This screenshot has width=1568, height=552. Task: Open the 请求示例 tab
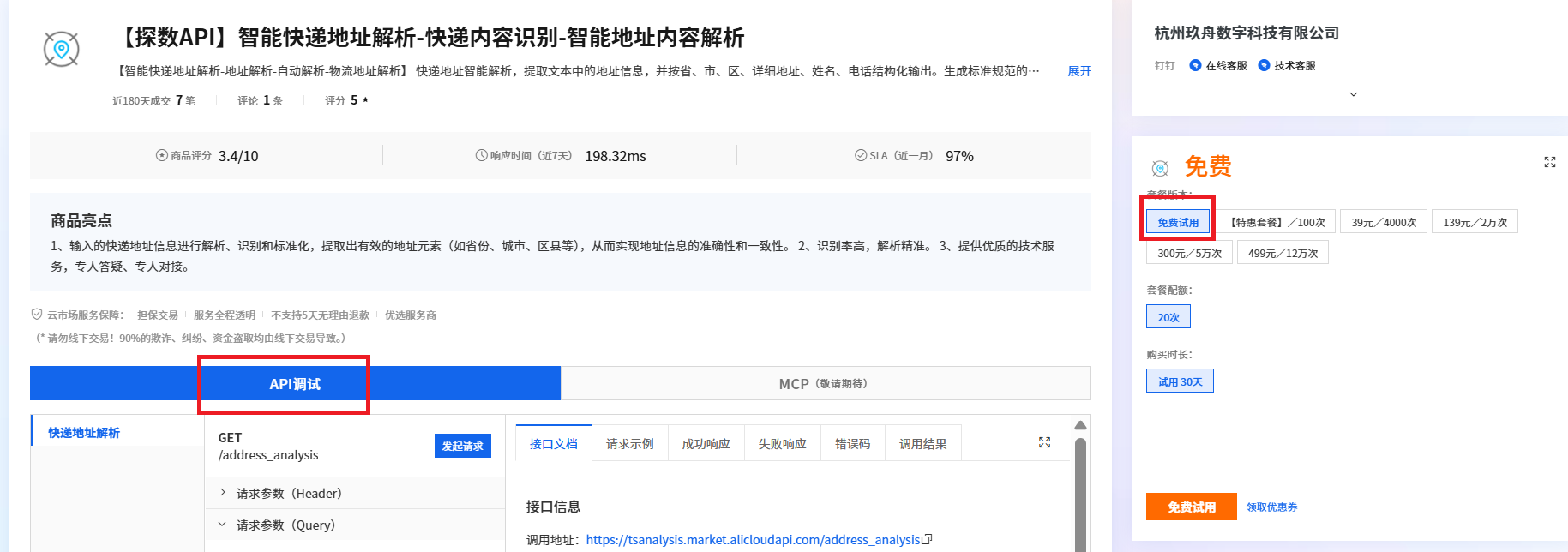tap(629, 443)
